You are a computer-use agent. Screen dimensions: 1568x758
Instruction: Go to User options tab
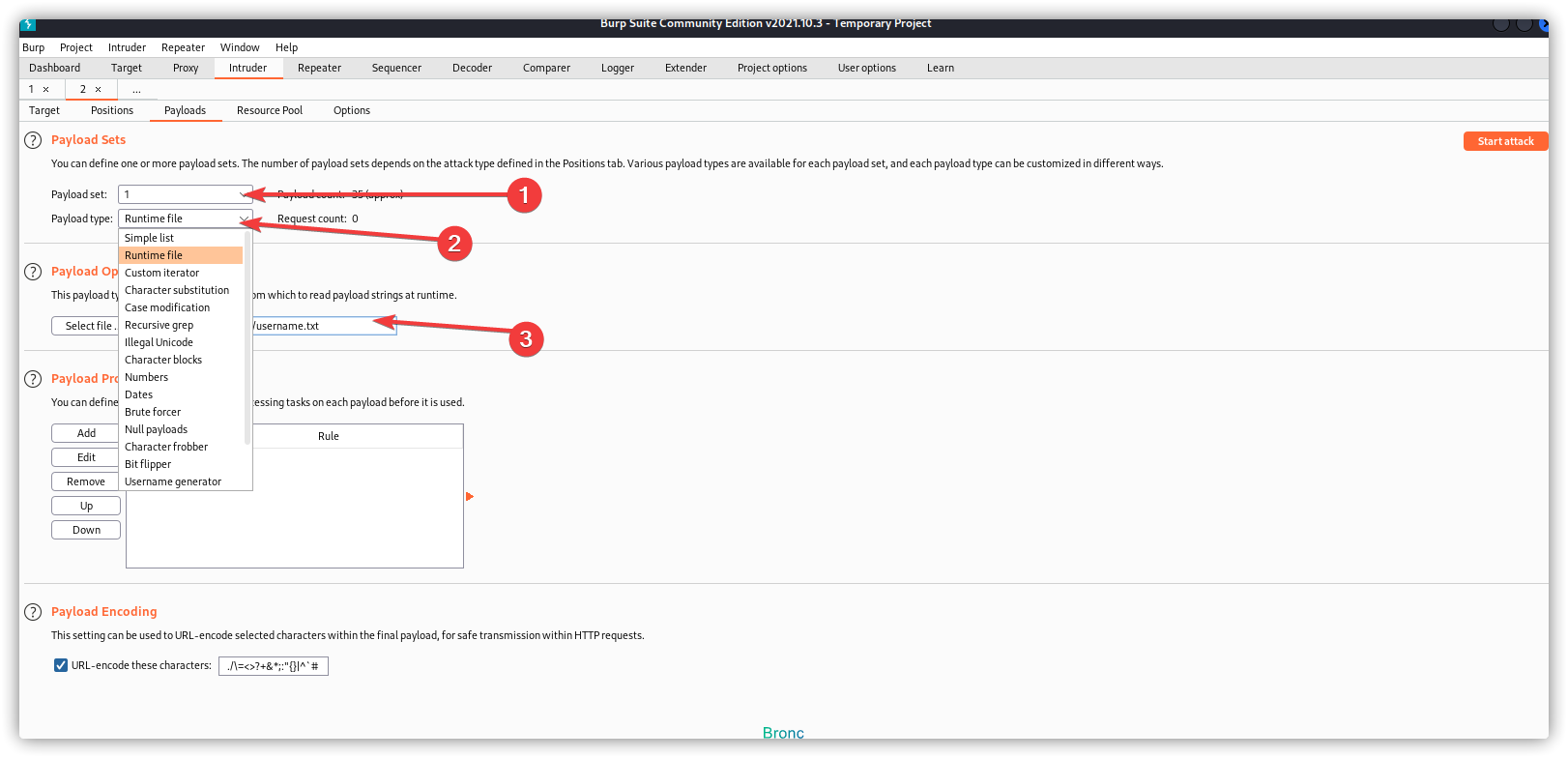(867, 68)
